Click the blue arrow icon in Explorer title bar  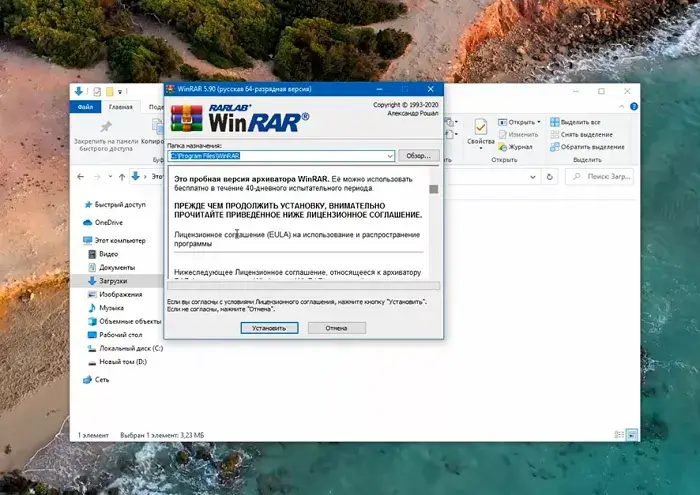point(79,92)
